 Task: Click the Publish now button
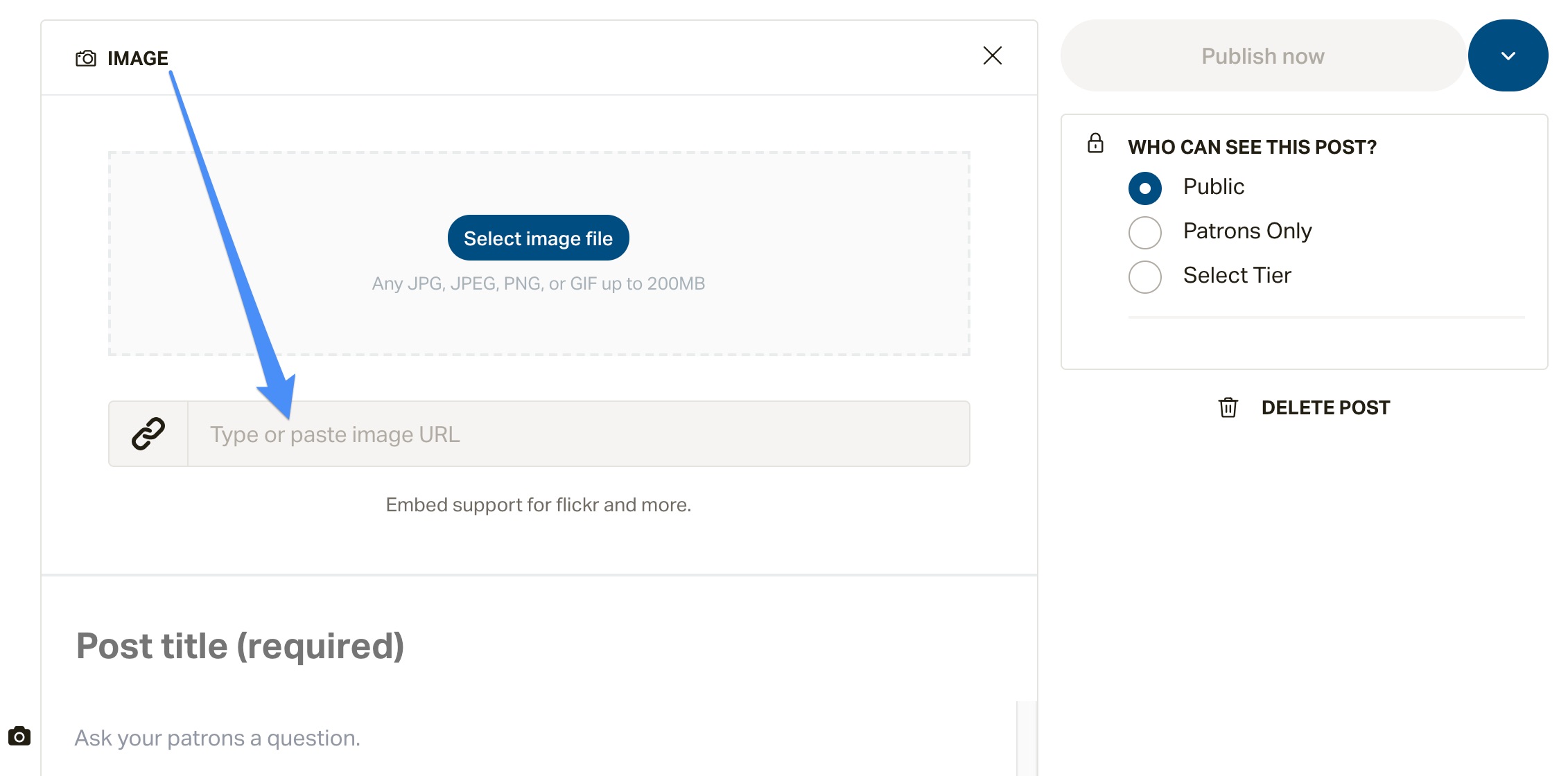point(1263,55)
